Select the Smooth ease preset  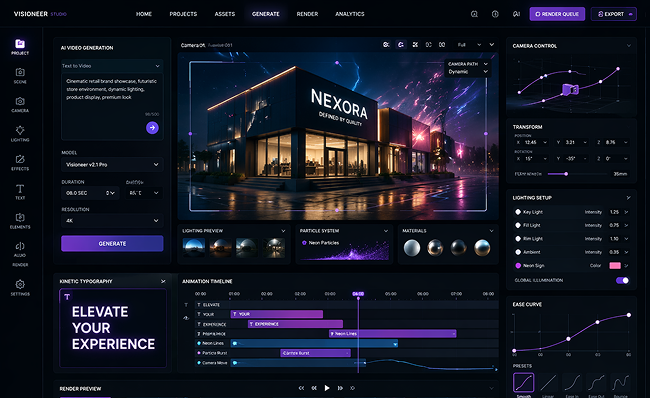(524, 382)
